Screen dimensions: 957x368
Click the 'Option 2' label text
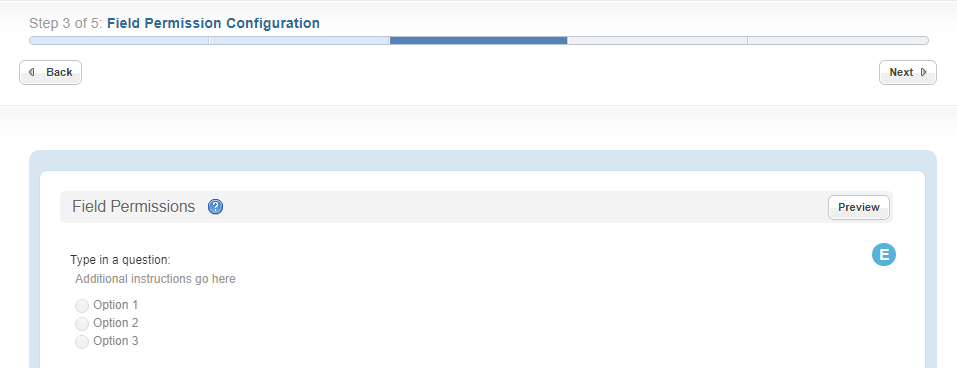(116, 323)
